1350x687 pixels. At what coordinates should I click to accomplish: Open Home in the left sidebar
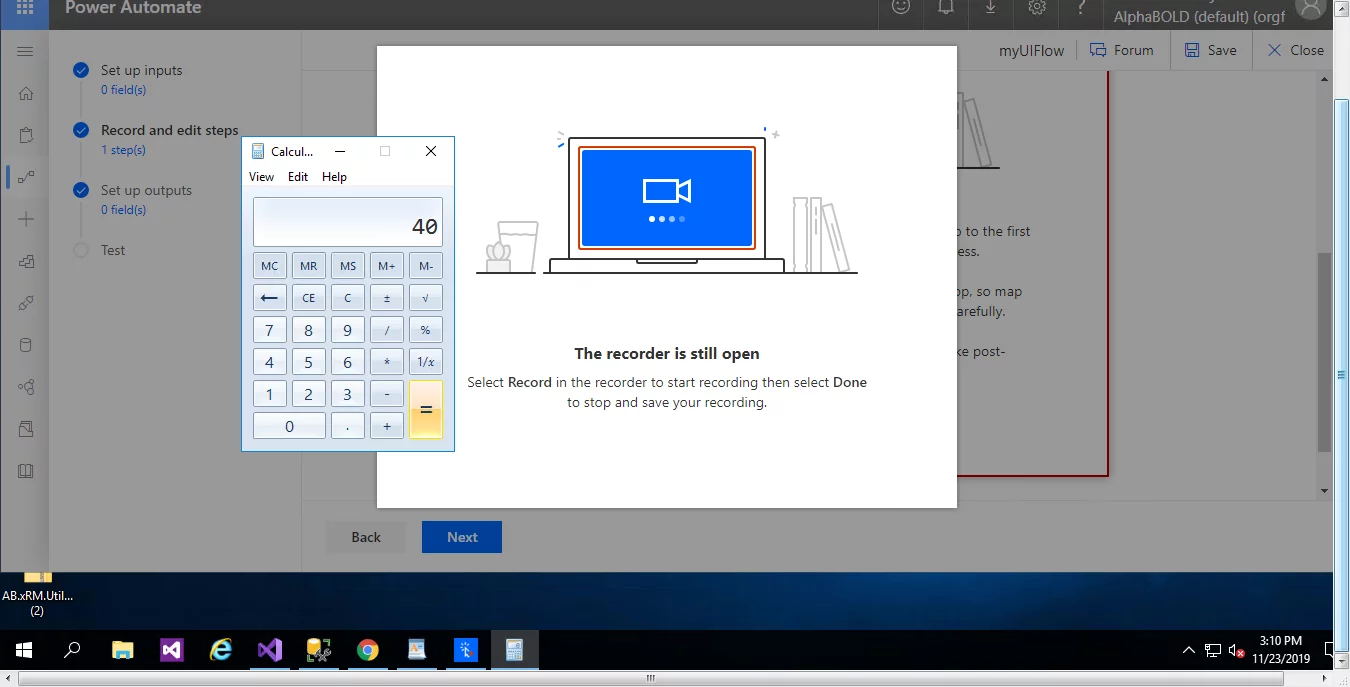click(x=26, y=94)
